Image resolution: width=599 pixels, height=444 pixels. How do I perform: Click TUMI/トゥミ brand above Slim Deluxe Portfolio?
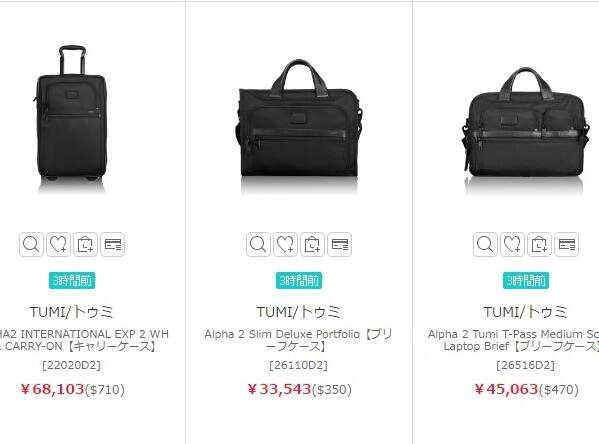(298, 312)
